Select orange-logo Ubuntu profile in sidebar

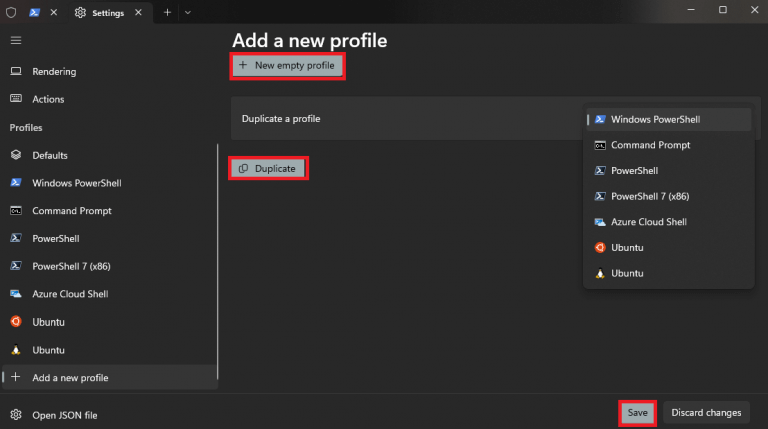point(109,322)
